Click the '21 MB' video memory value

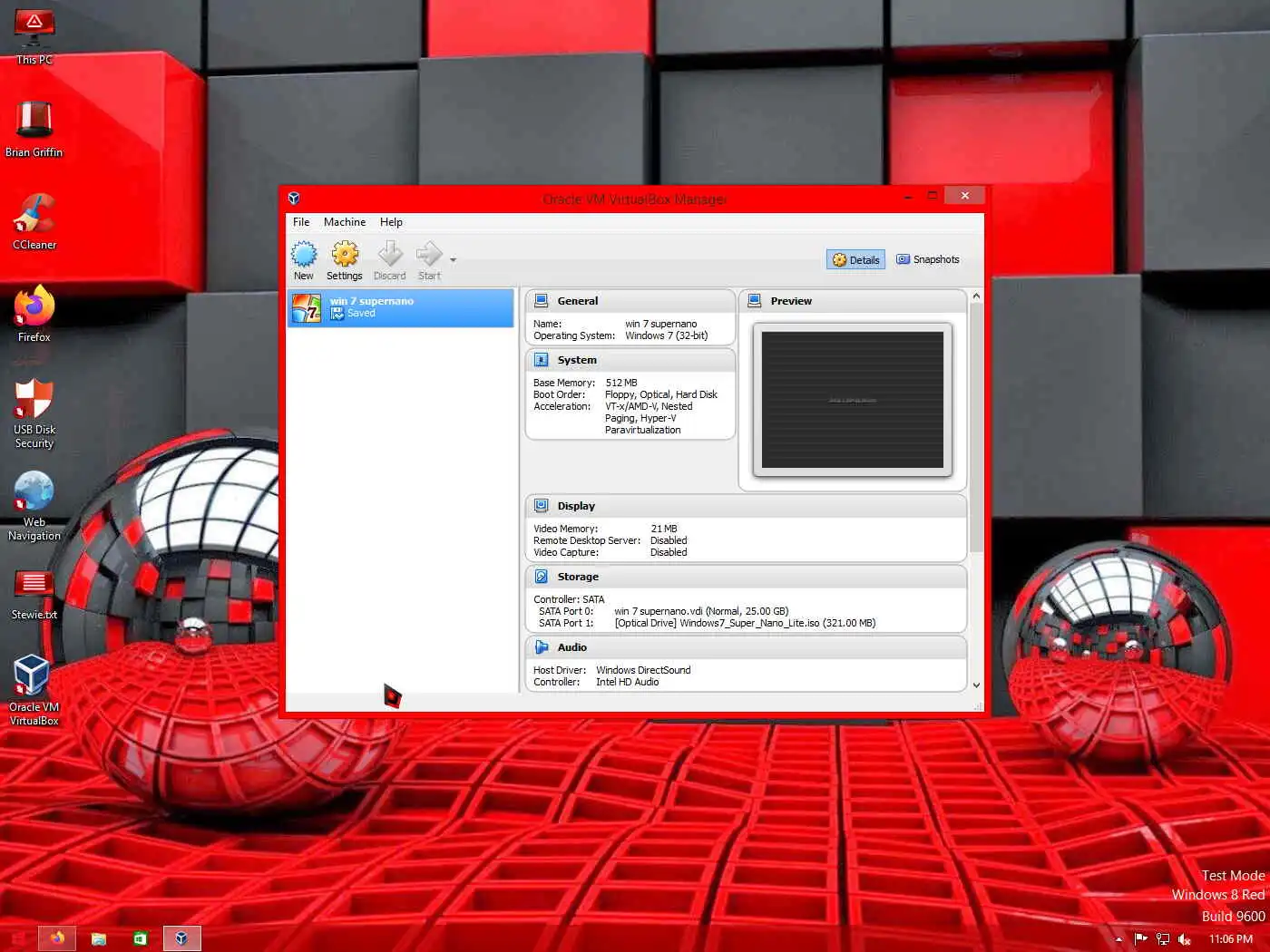tap(664, 529)
